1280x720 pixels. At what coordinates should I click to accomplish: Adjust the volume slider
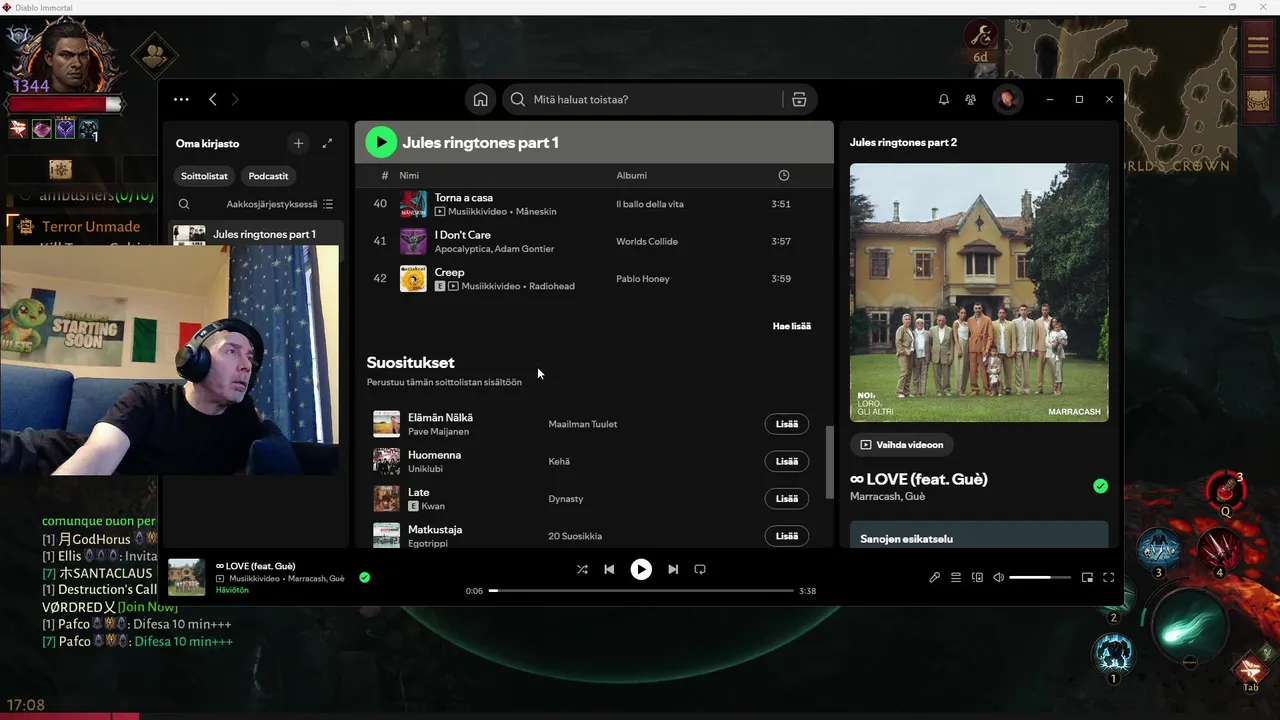[x=1040, y=577]
